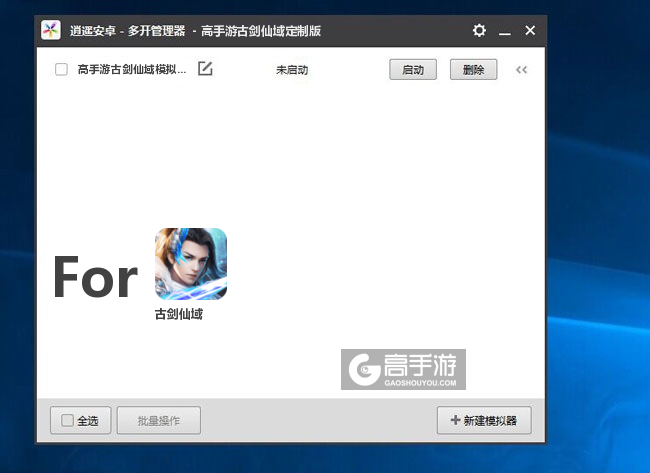This screenshot has height=473, width=650.
Task: Click the window title 逍遥安卓 - 多开管理器
Action: tap(128, 31)
